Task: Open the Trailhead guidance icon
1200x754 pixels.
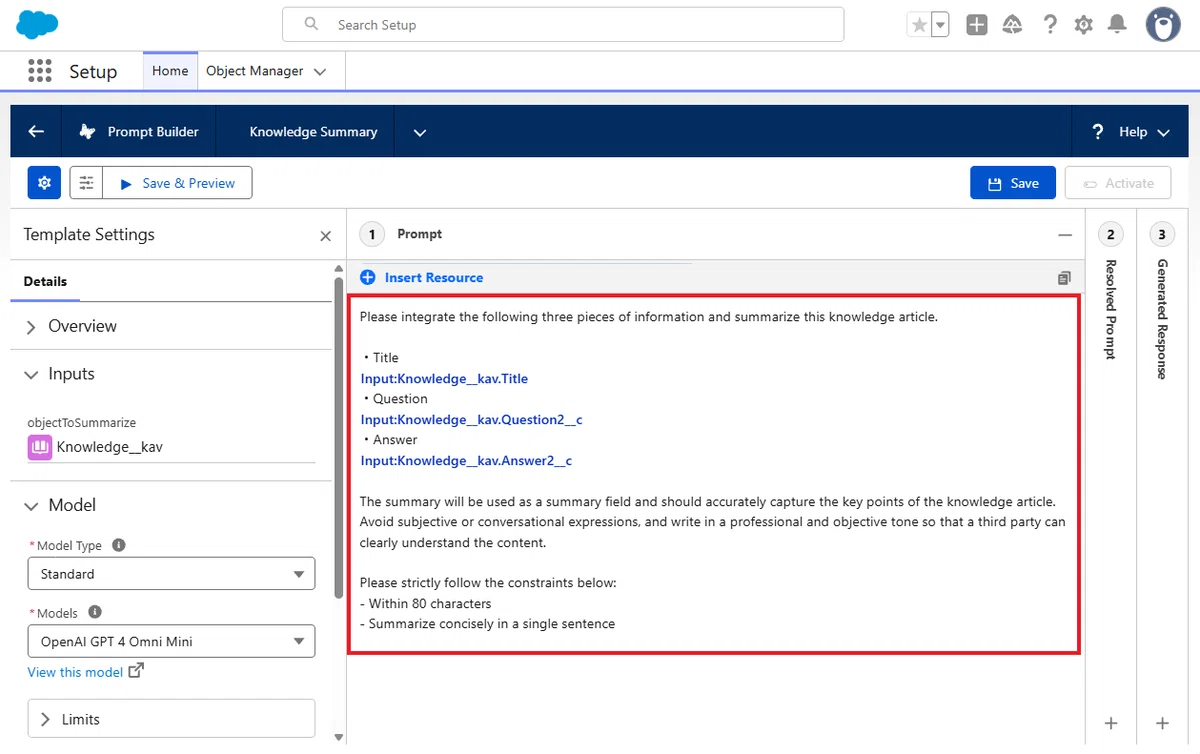Action: 1012,25
